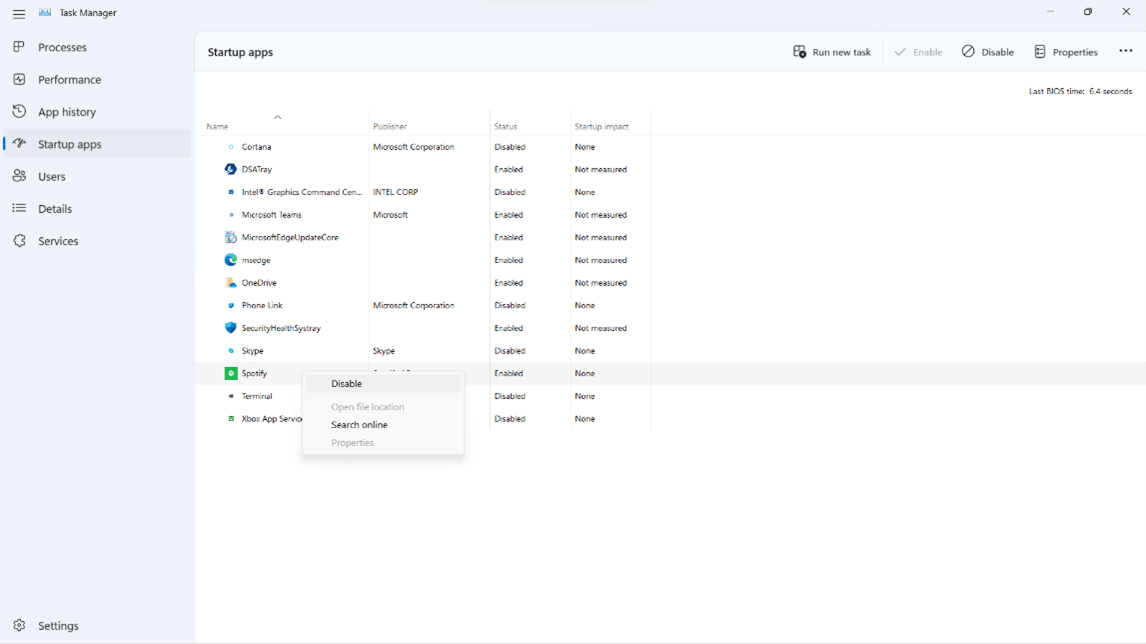This screenshot has height=644, width=1146.
Task: Sort by the Status column header
Action: [x=505, y=126]
